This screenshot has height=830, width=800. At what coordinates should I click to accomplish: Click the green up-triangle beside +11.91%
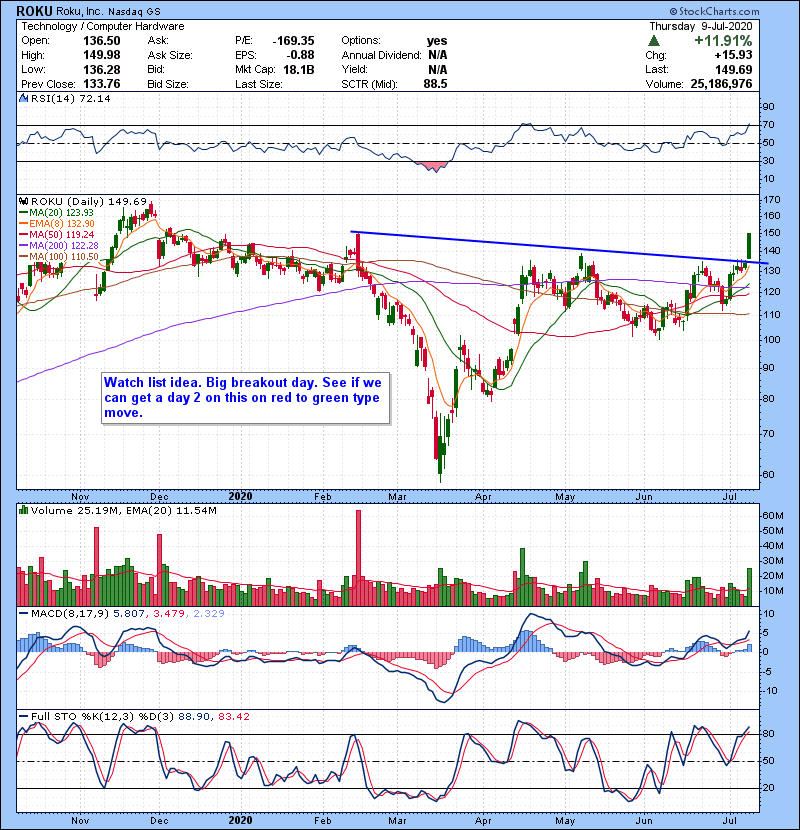tap(654, 41)
